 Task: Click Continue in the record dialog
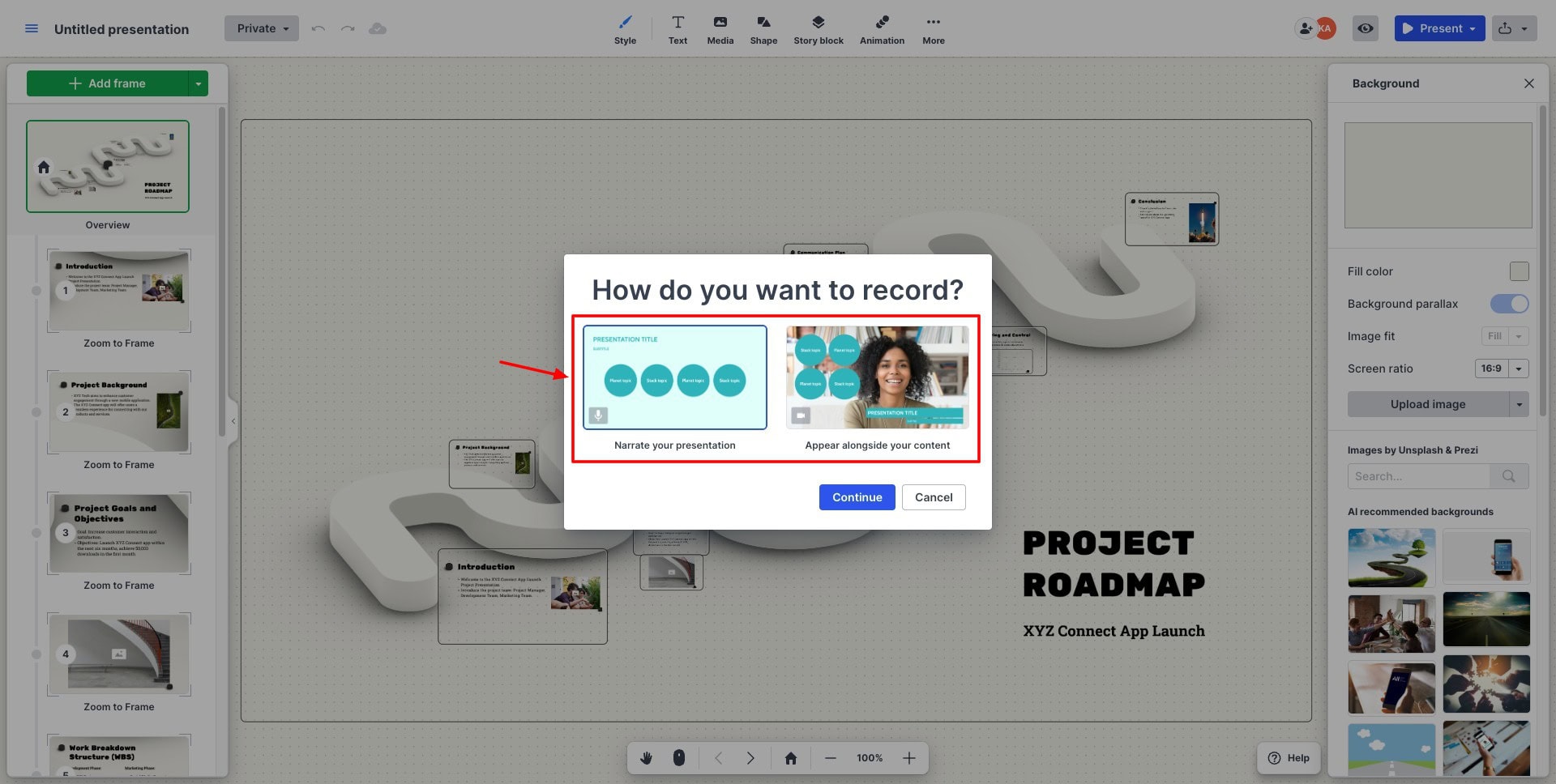point(857,497)
